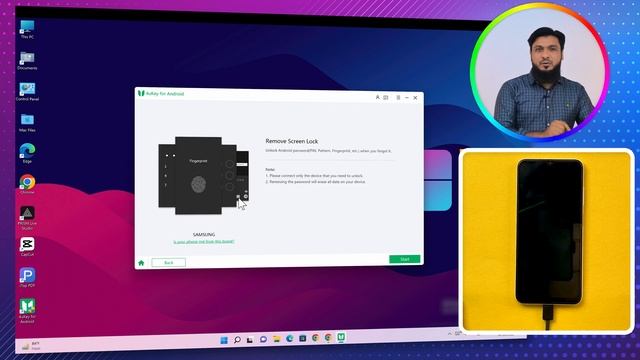Click the Remove Screen Lock heading

coord(291,141)
